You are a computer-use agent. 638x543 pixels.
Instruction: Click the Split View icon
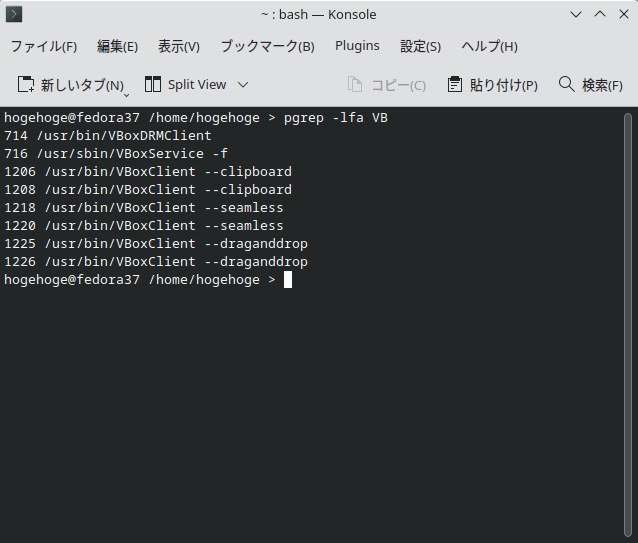153,84
